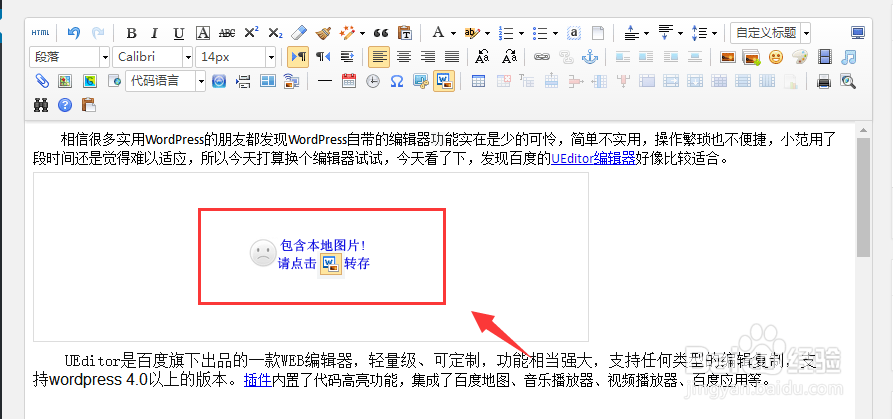Insert the current time with clock icon

pyautogui.click(x=372, y=81)
